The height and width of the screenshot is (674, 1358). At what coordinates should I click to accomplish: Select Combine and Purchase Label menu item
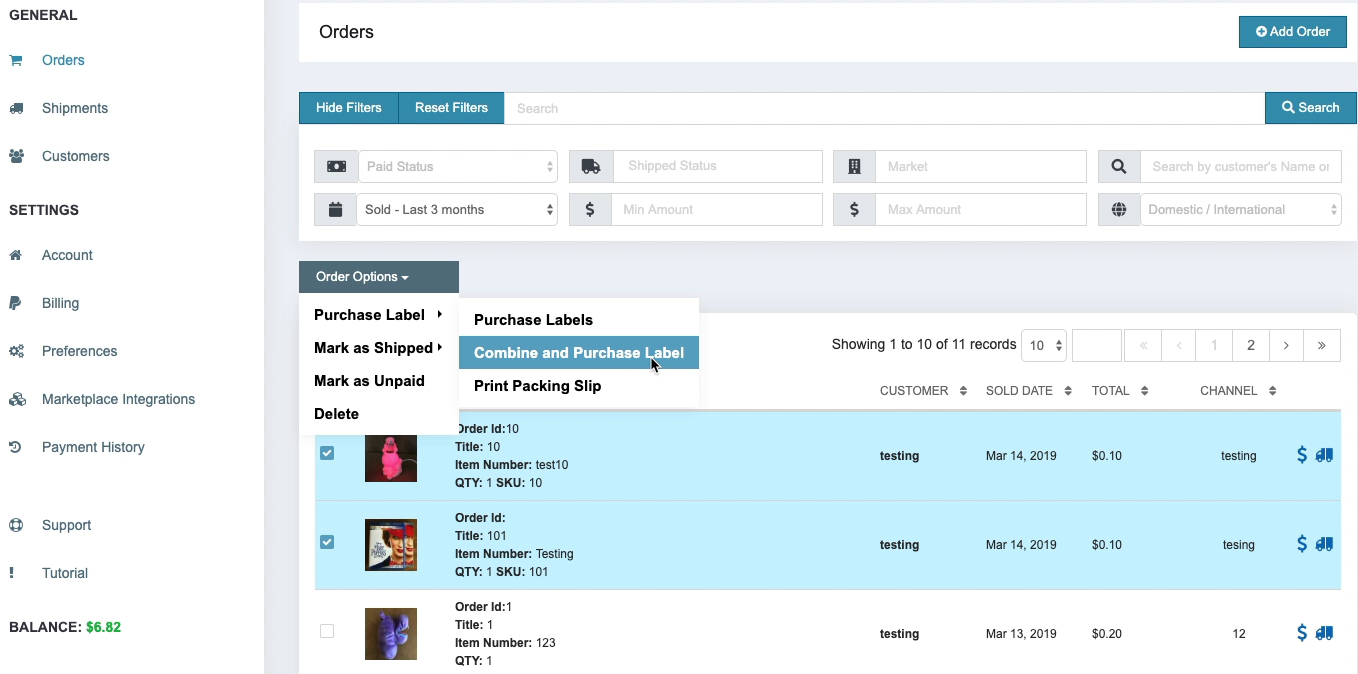pos(578,353)
